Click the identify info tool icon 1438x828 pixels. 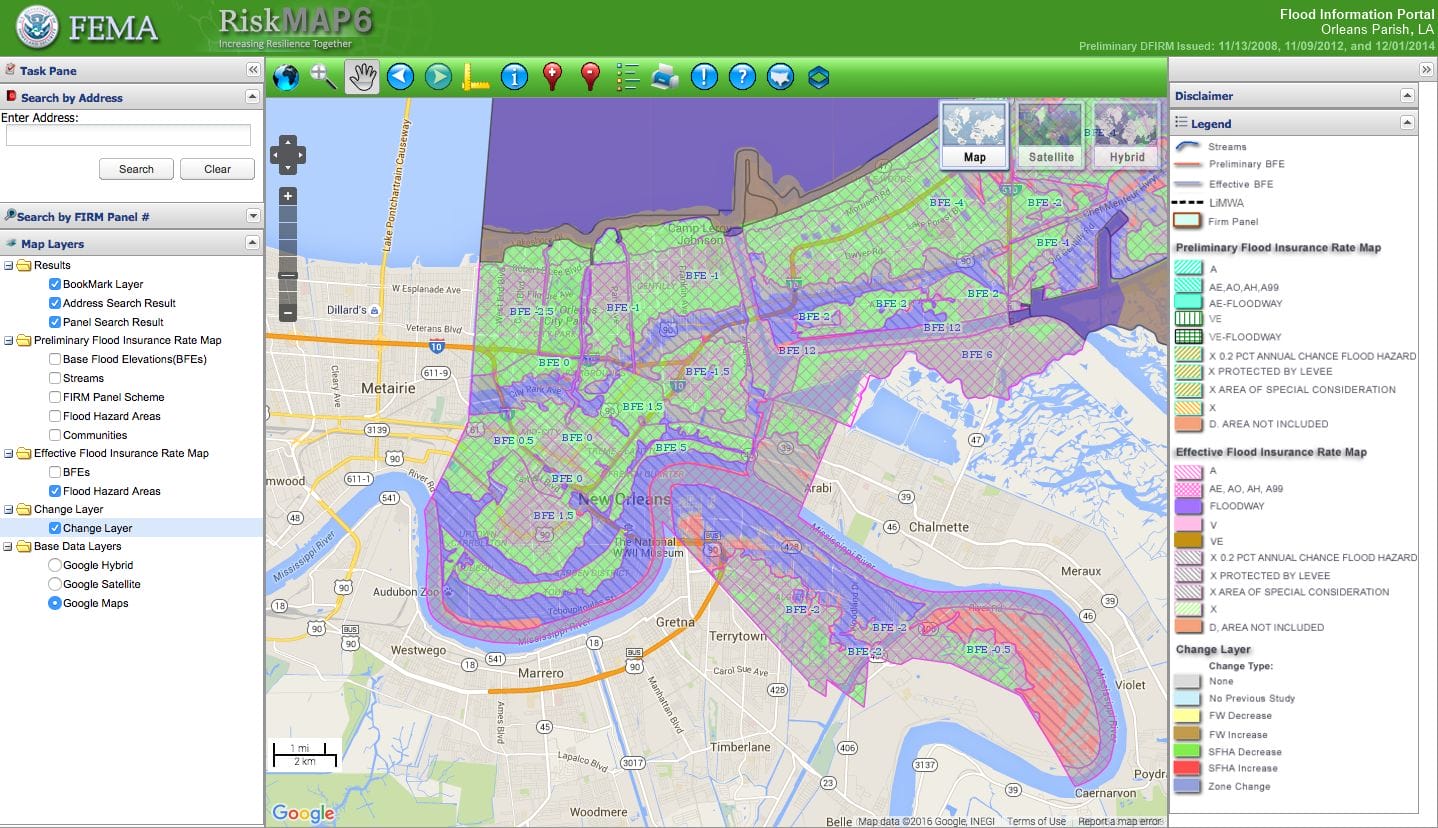(x=514, y=77)
